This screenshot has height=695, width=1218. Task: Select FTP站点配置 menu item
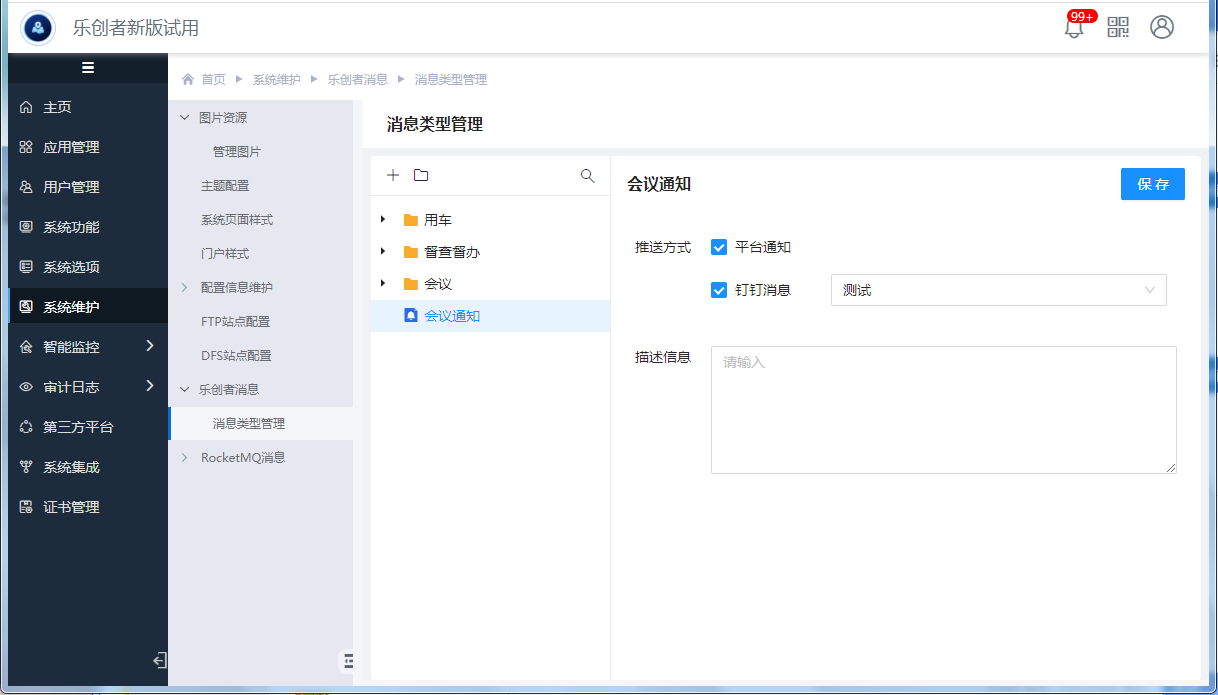click(x=235, y=322)
